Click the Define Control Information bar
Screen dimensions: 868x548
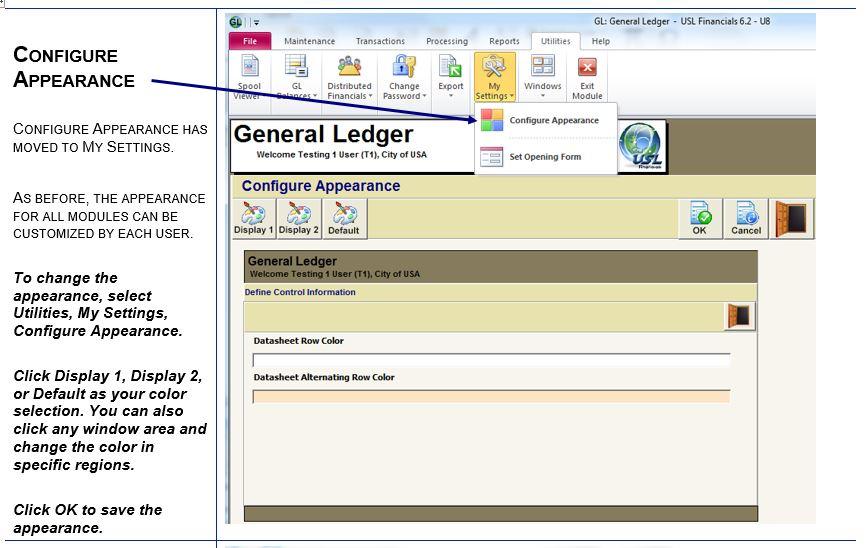click(500, 292)
